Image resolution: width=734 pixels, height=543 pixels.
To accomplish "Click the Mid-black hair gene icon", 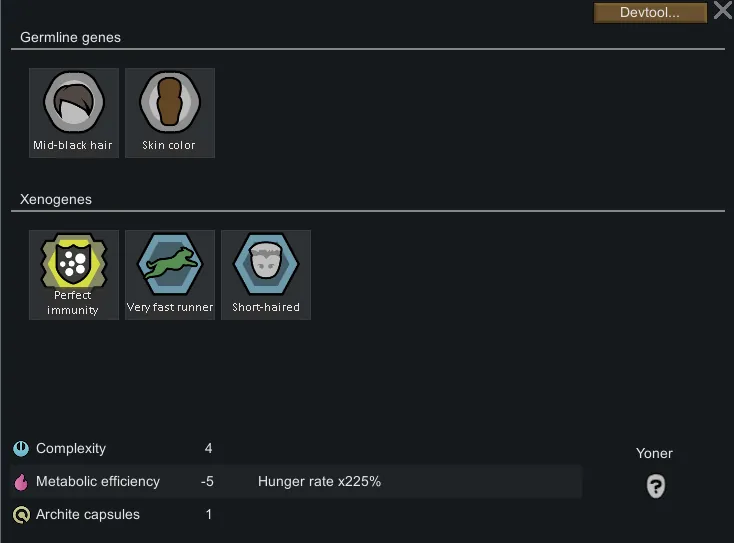I will (x=73, y=104).
